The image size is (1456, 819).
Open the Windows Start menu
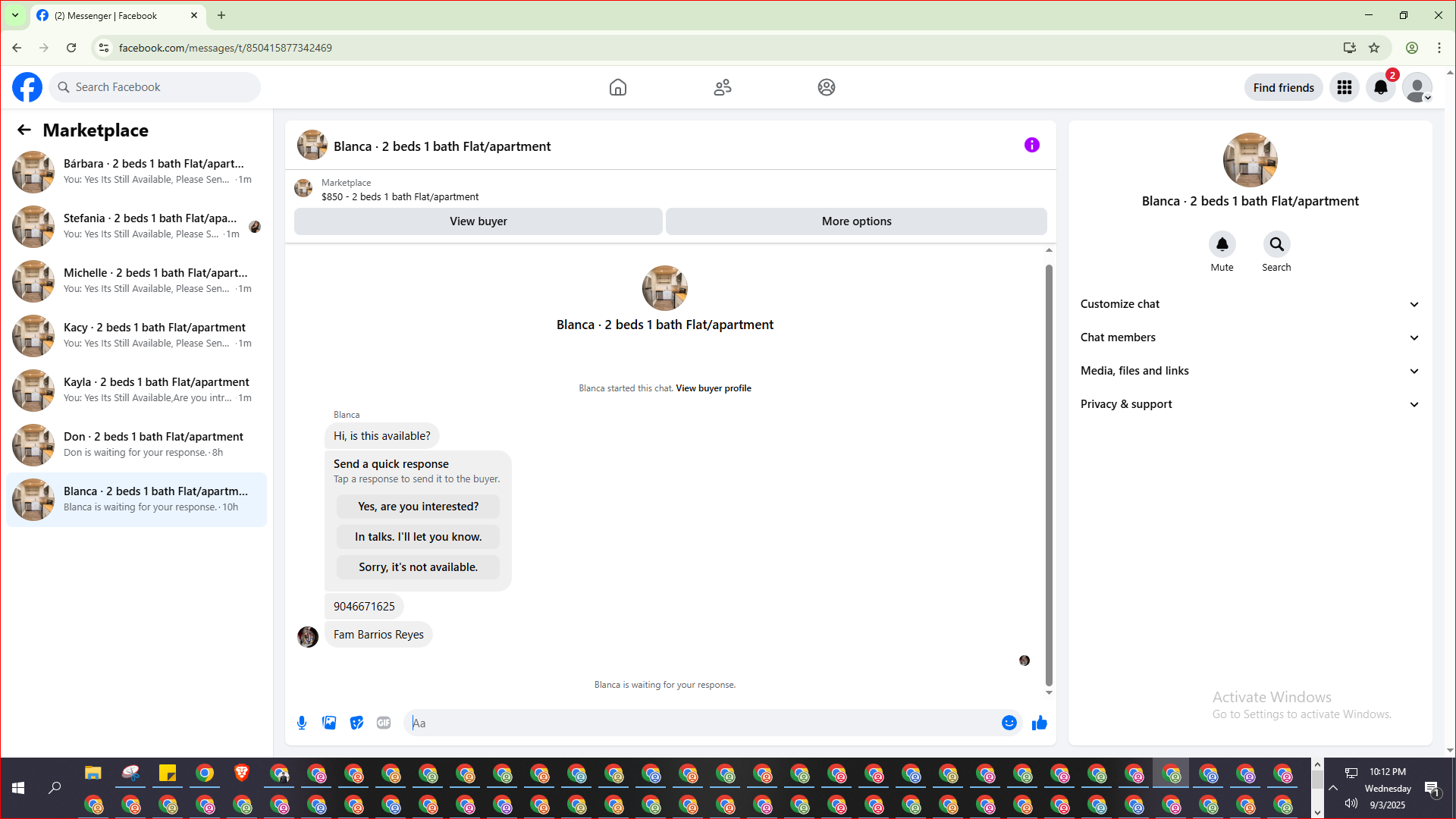tap(18, 788)
